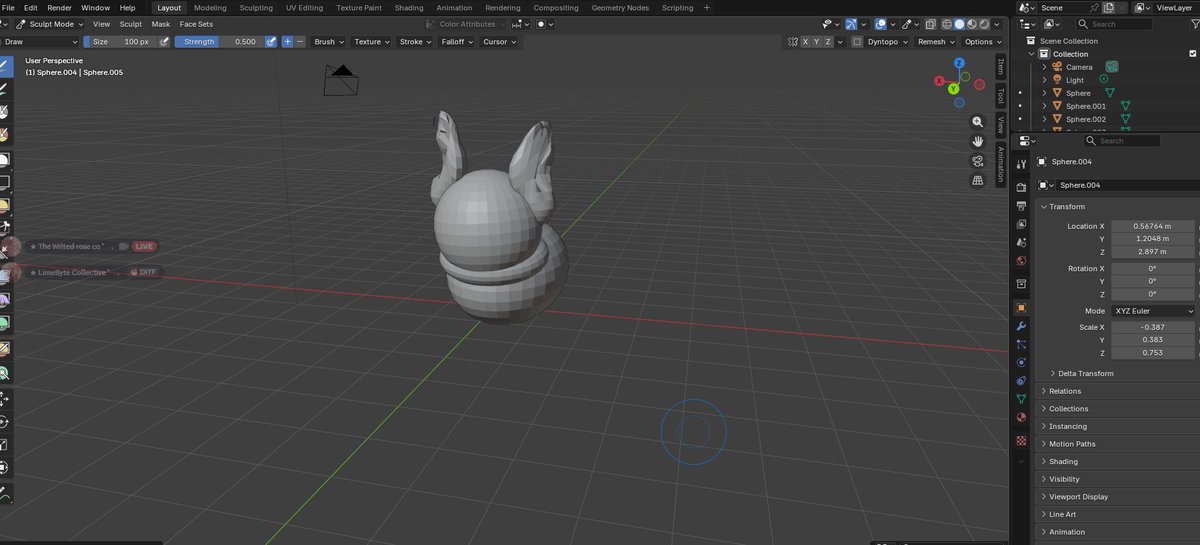Image resolution: width=1200 pixels, height=545 pixels.
Task: Set brush direction to Subtract minus
Action: click(x=300, y=42)
